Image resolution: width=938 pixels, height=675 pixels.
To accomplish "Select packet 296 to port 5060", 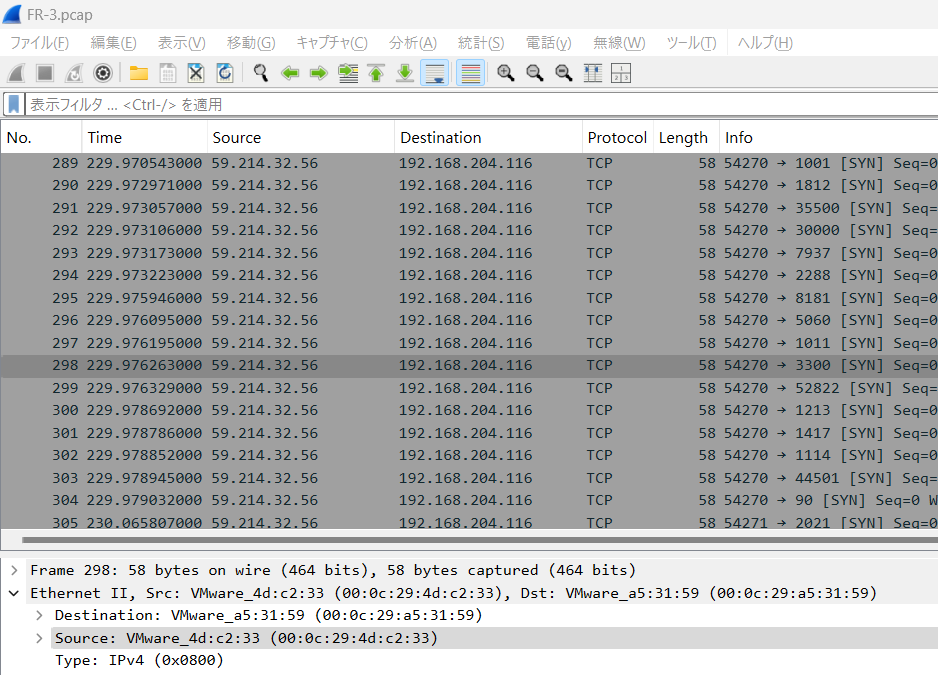I will (470, 320).
